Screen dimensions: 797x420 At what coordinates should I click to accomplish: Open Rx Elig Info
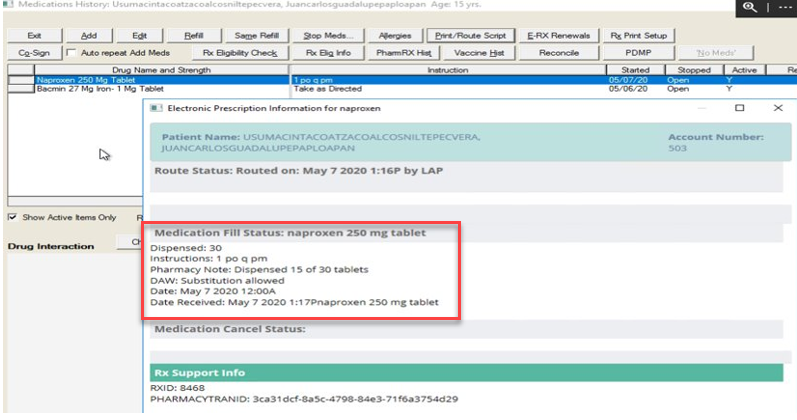click(328, 53)
